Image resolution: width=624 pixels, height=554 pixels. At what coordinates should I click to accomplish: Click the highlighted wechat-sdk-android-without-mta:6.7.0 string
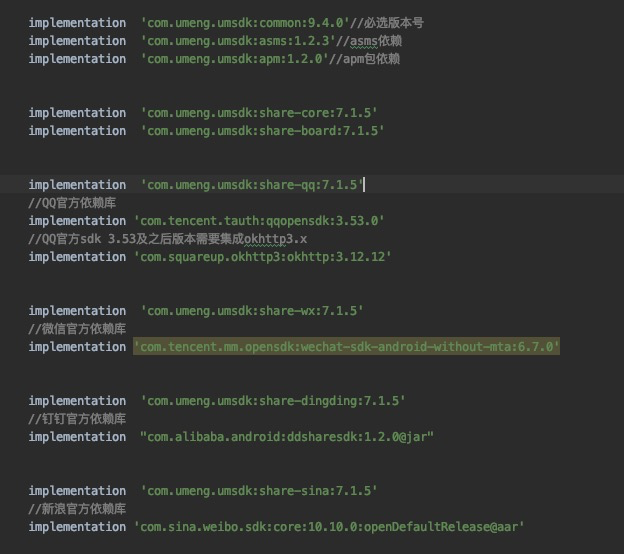pyautogui.click(x=347, y=347)
